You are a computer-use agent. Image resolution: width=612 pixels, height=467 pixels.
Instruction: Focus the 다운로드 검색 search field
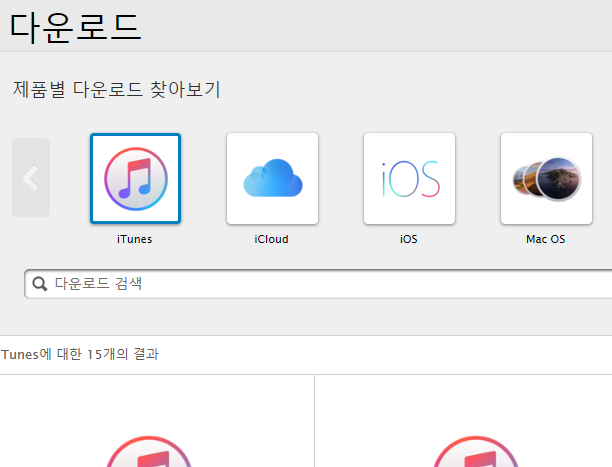coord(318,284)
